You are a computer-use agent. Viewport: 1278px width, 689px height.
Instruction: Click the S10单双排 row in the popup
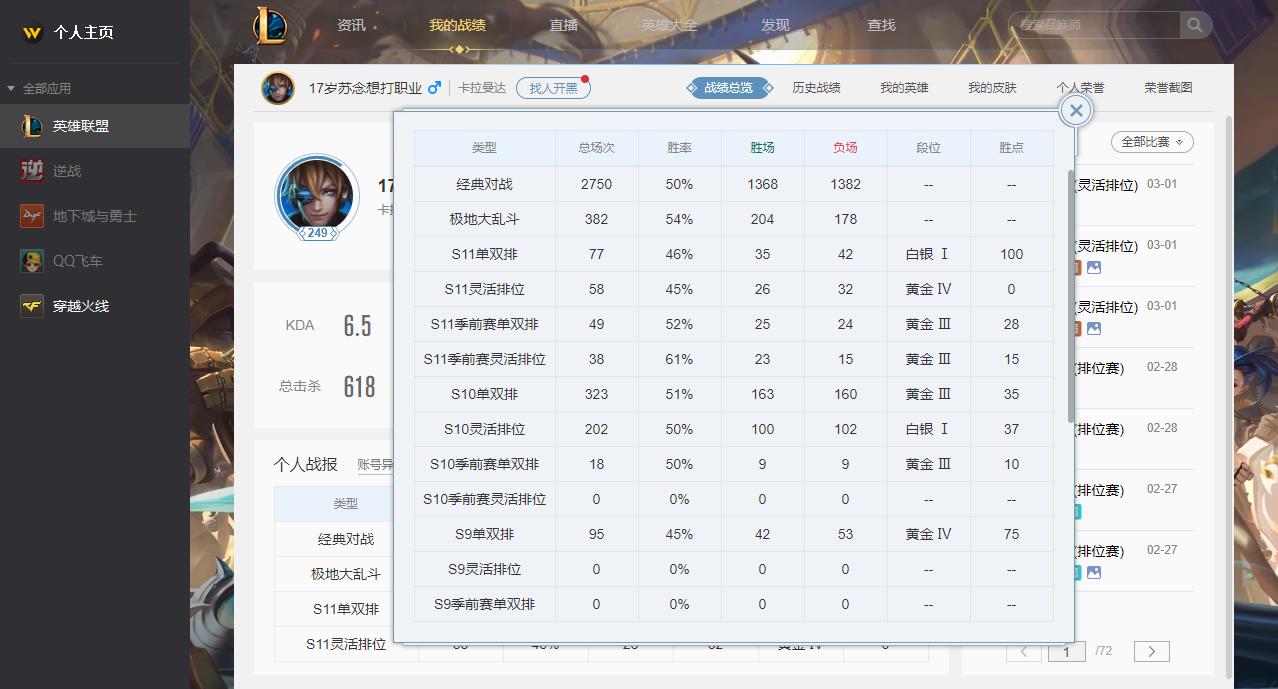click(733, 394)
